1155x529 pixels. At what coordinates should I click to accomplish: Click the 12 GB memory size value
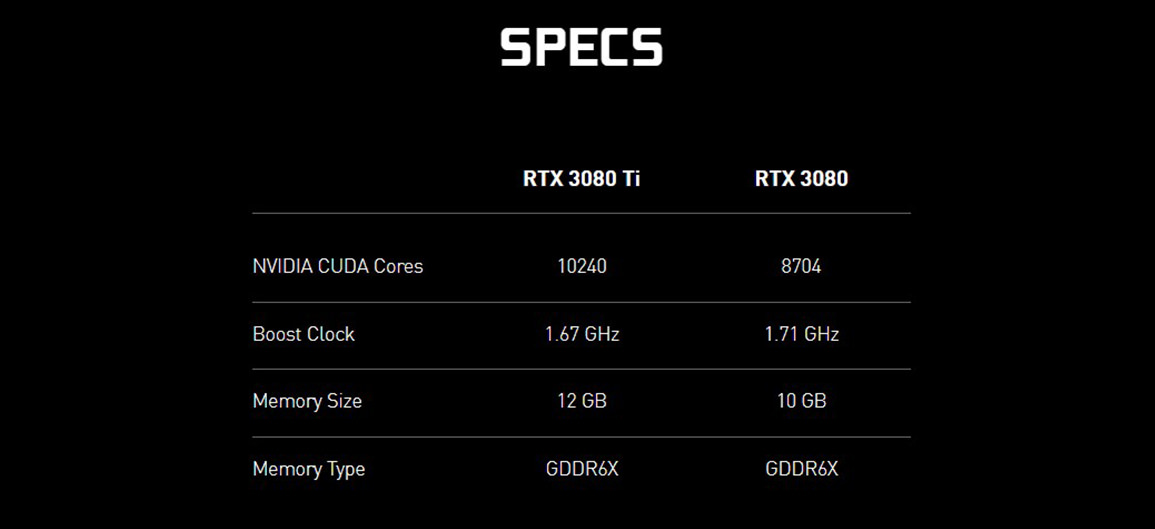click(x=582, y=401)
